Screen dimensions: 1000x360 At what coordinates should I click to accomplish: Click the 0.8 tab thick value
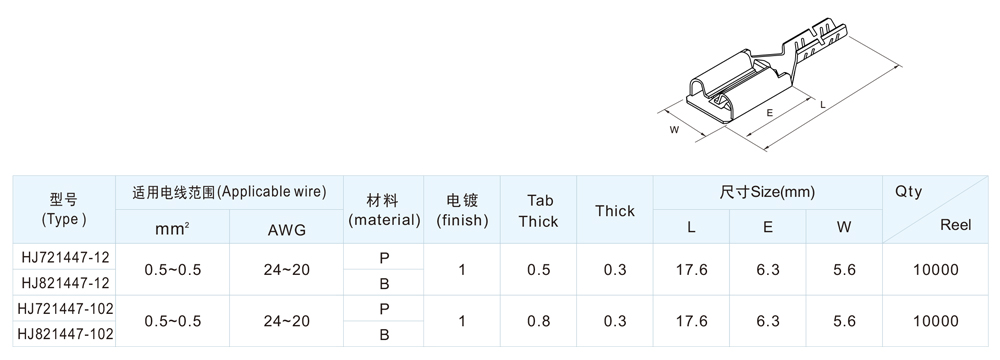[x=538, y=321]
